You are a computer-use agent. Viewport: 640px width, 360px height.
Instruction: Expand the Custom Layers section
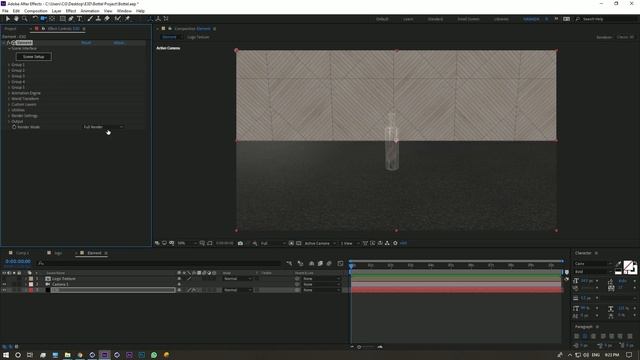point(9,104)
